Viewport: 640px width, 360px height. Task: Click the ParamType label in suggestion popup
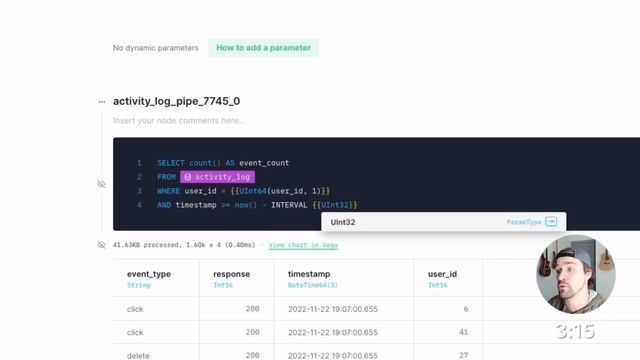(524, 222)
